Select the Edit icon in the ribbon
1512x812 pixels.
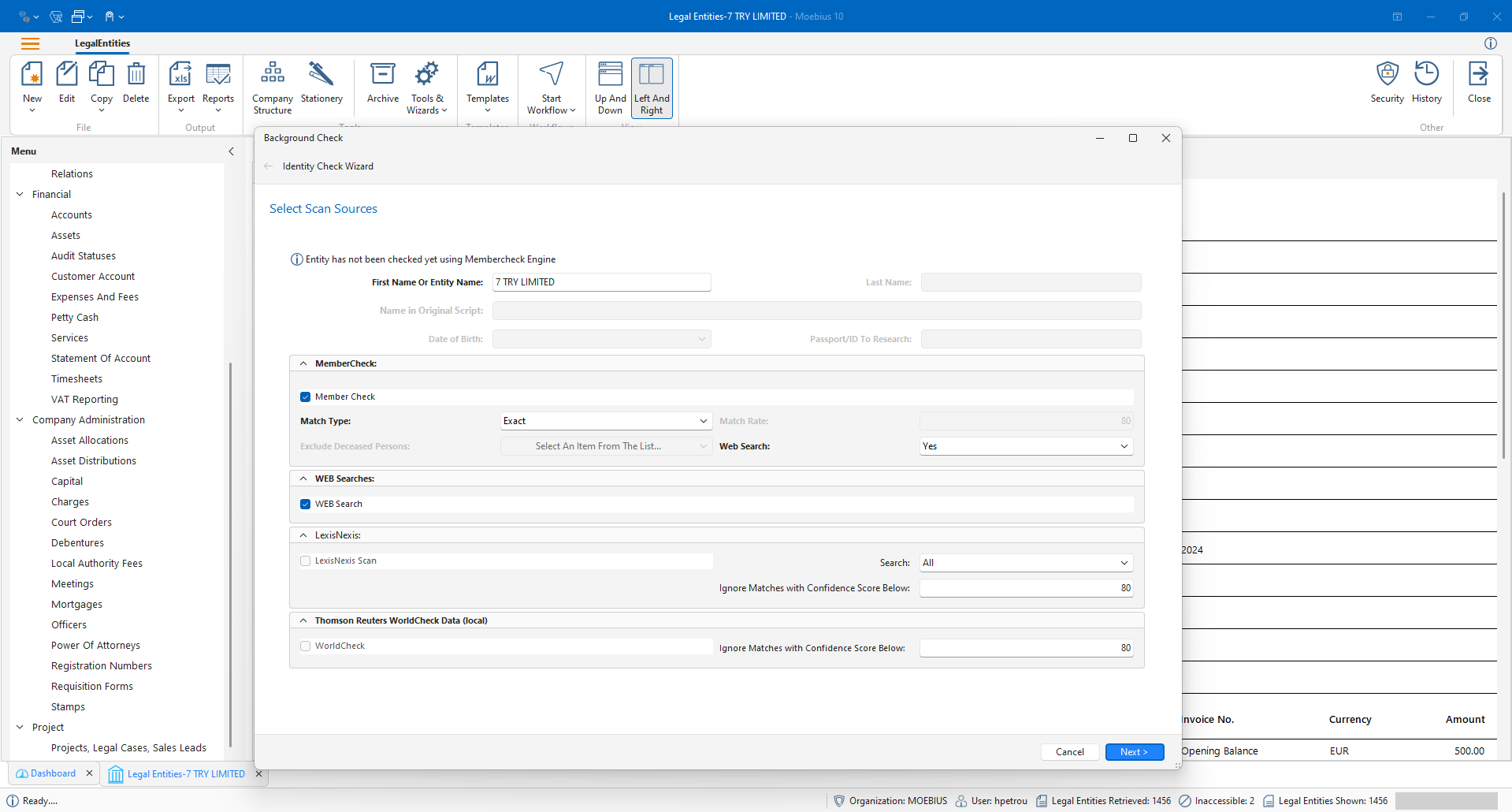66,83
